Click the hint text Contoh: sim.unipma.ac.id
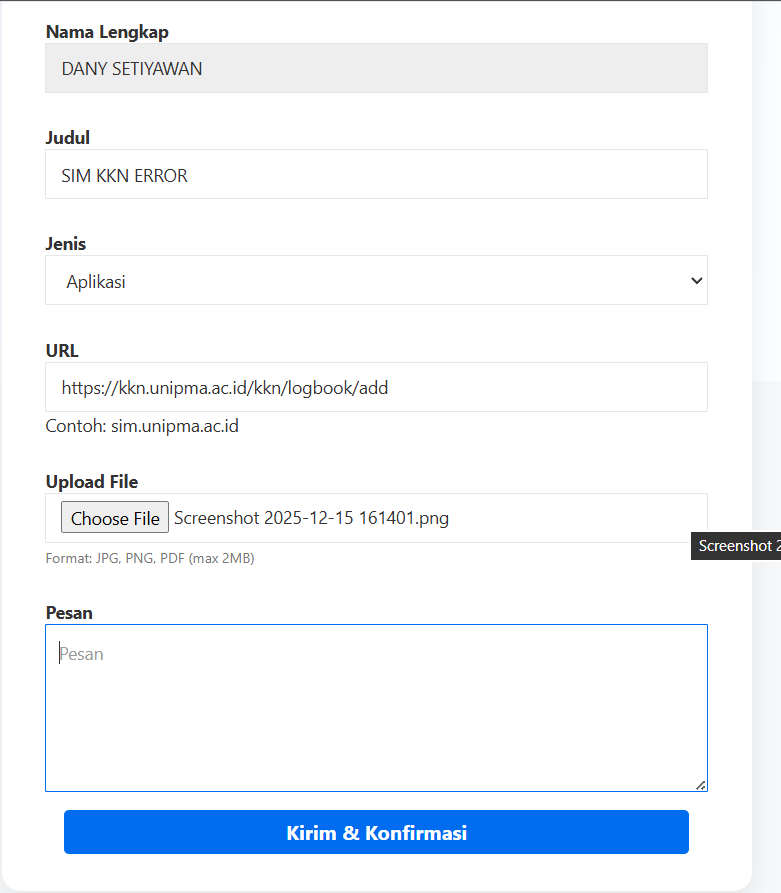The width and height of the screenshot is (781, 893). click(x=142, y=427)
